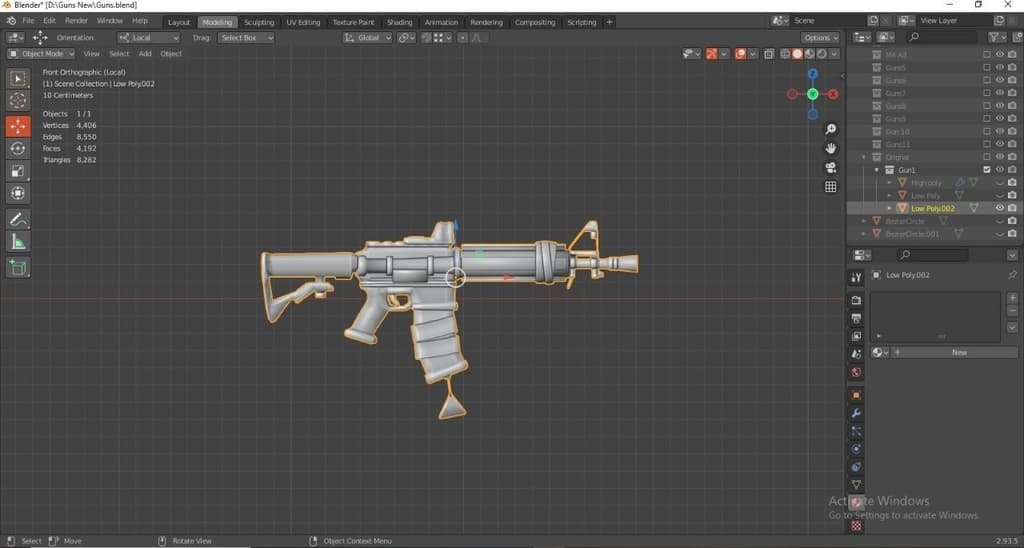Uncheck the Gun1 collection checkbox
The height and width of the screenshot is (548, 1024).
[x=987, y=170]
